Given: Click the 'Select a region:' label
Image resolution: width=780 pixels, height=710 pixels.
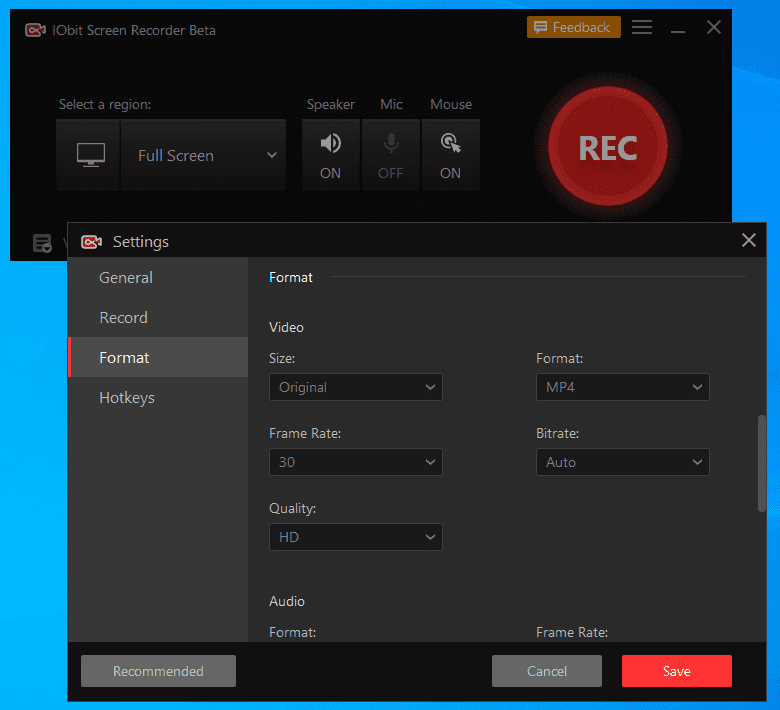Looking at the screenshot, I should (105, 104).
